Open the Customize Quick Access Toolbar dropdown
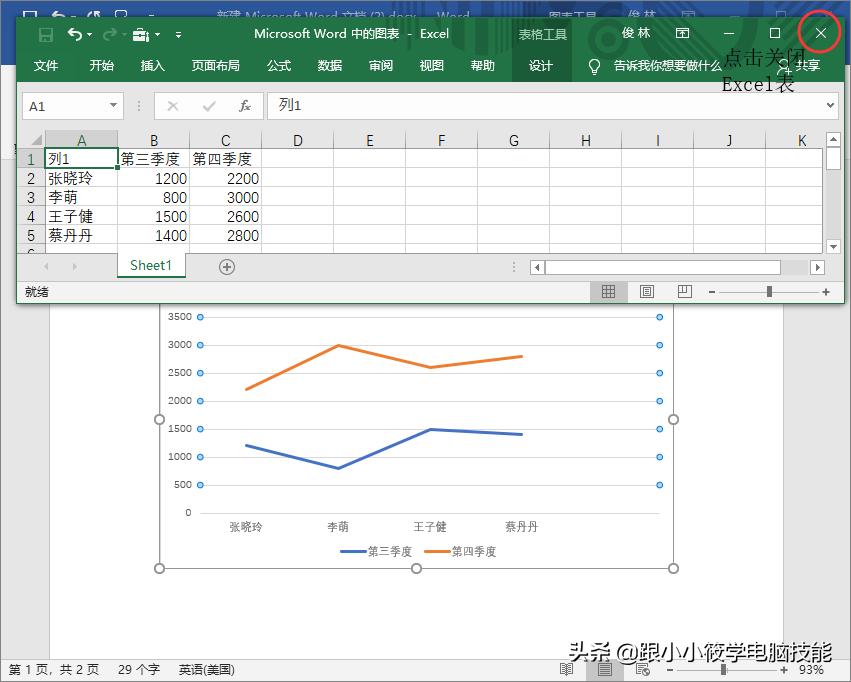 [x=178, y=34]
